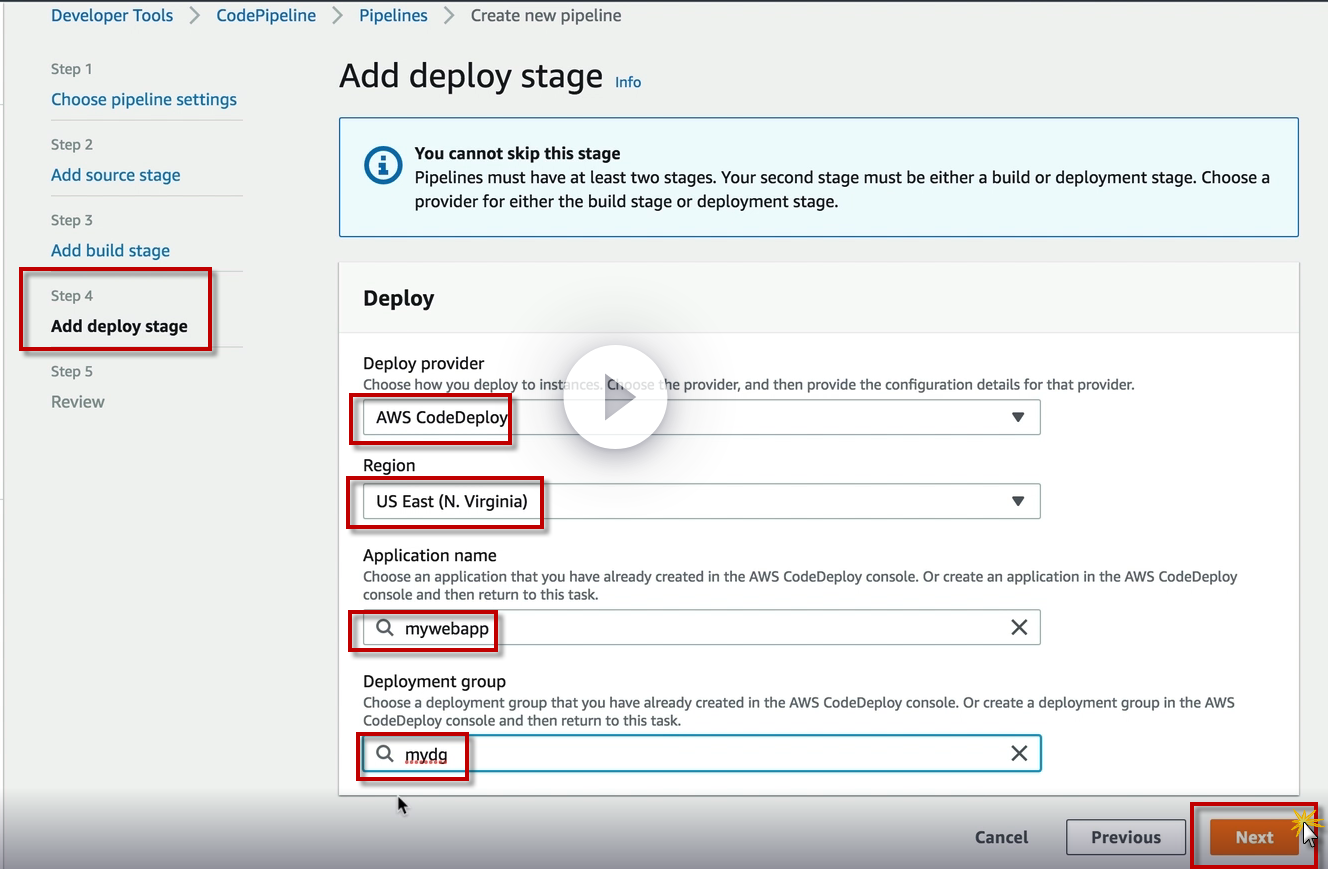This screenshot has height=869, width=1328.
Task: Click the Step 4 label
Action: point(72,296)
